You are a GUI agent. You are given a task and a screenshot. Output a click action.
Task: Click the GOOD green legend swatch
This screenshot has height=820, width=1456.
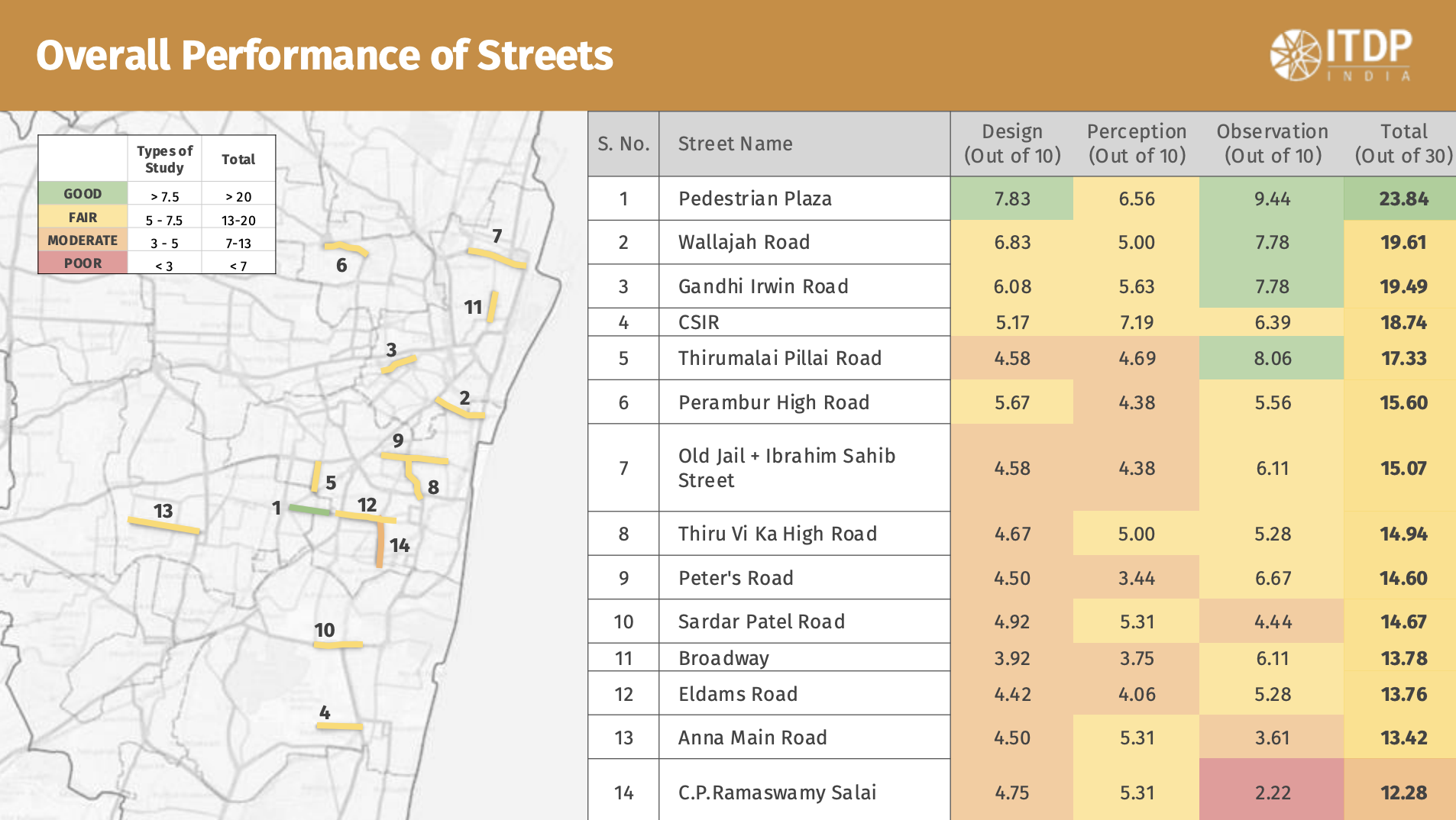coord(83,194)
